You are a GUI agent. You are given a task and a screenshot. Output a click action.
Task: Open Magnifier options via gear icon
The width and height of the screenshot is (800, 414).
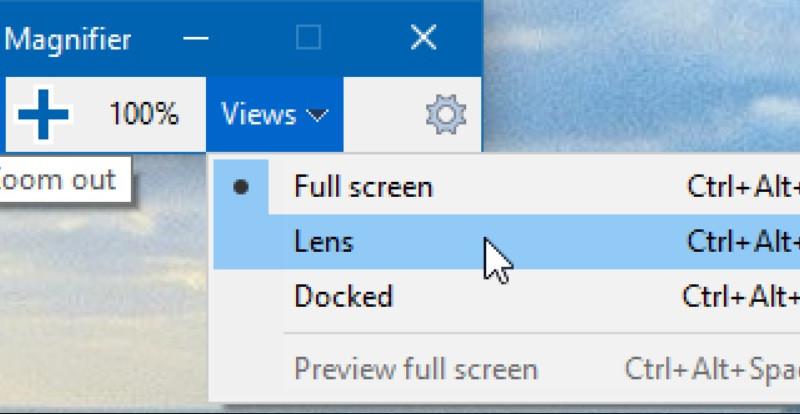coord(446,114)
